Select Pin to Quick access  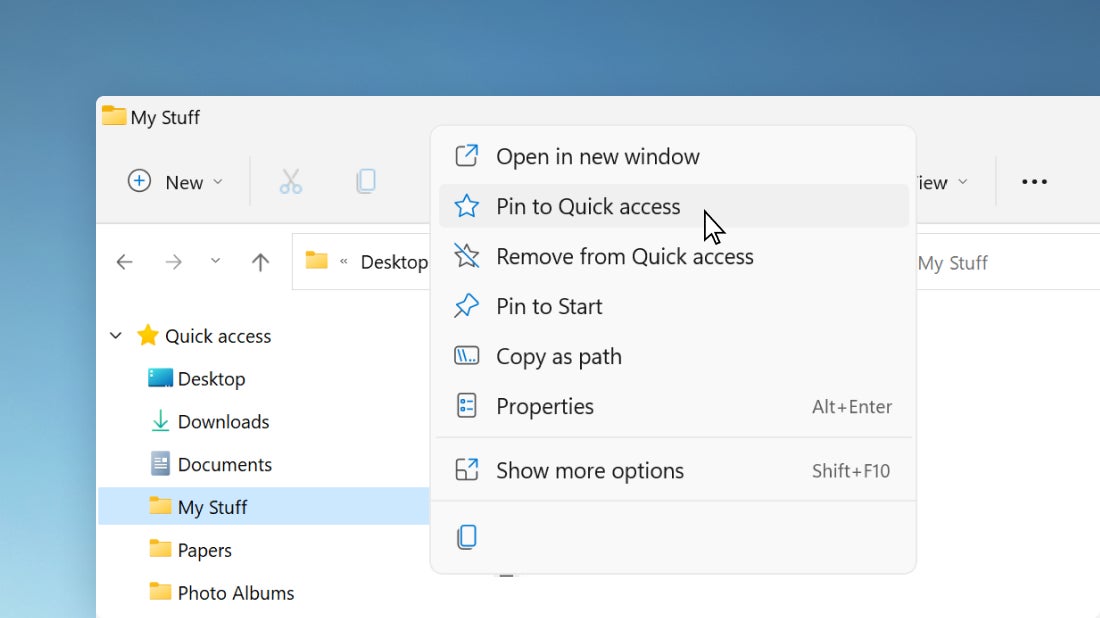[x=588, y=206]
